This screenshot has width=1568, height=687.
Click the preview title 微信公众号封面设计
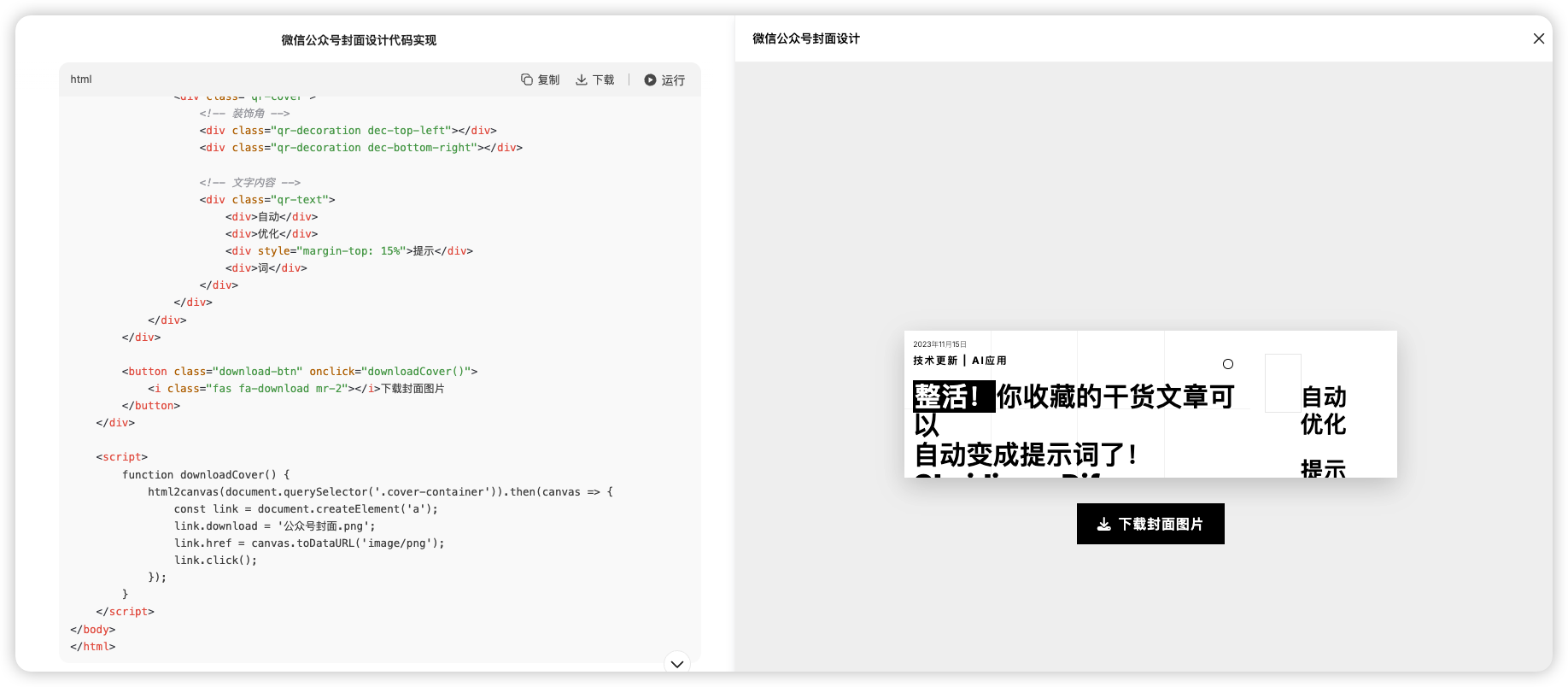[806, 38]
